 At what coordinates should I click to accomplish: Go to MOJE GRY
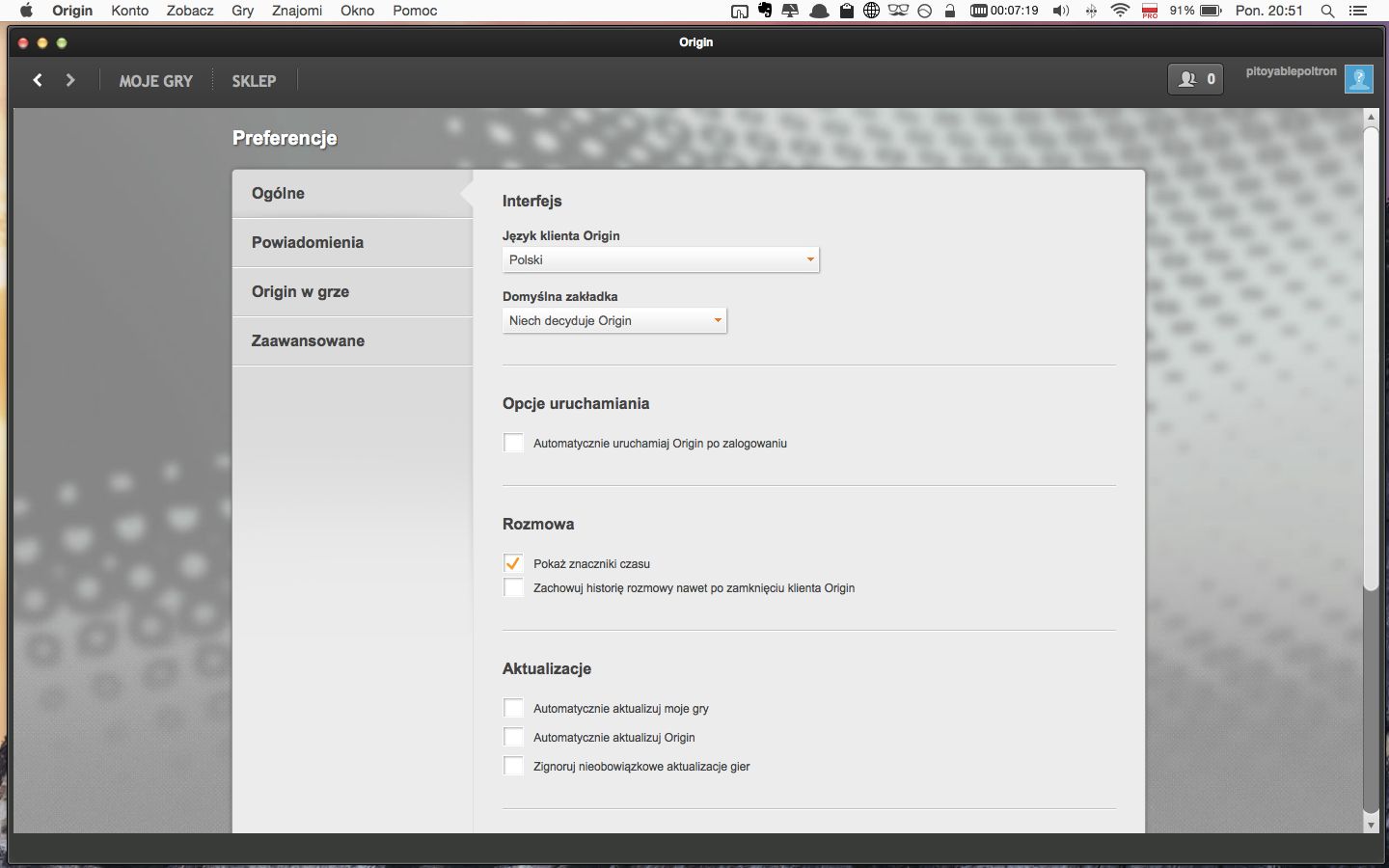[x=156, y=81]
